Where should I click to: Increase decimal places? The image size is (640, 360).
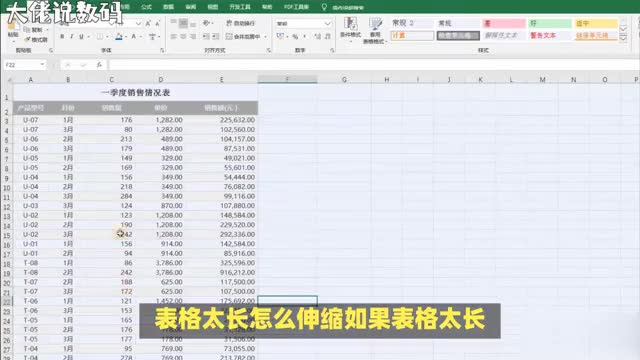coord(318,37)
